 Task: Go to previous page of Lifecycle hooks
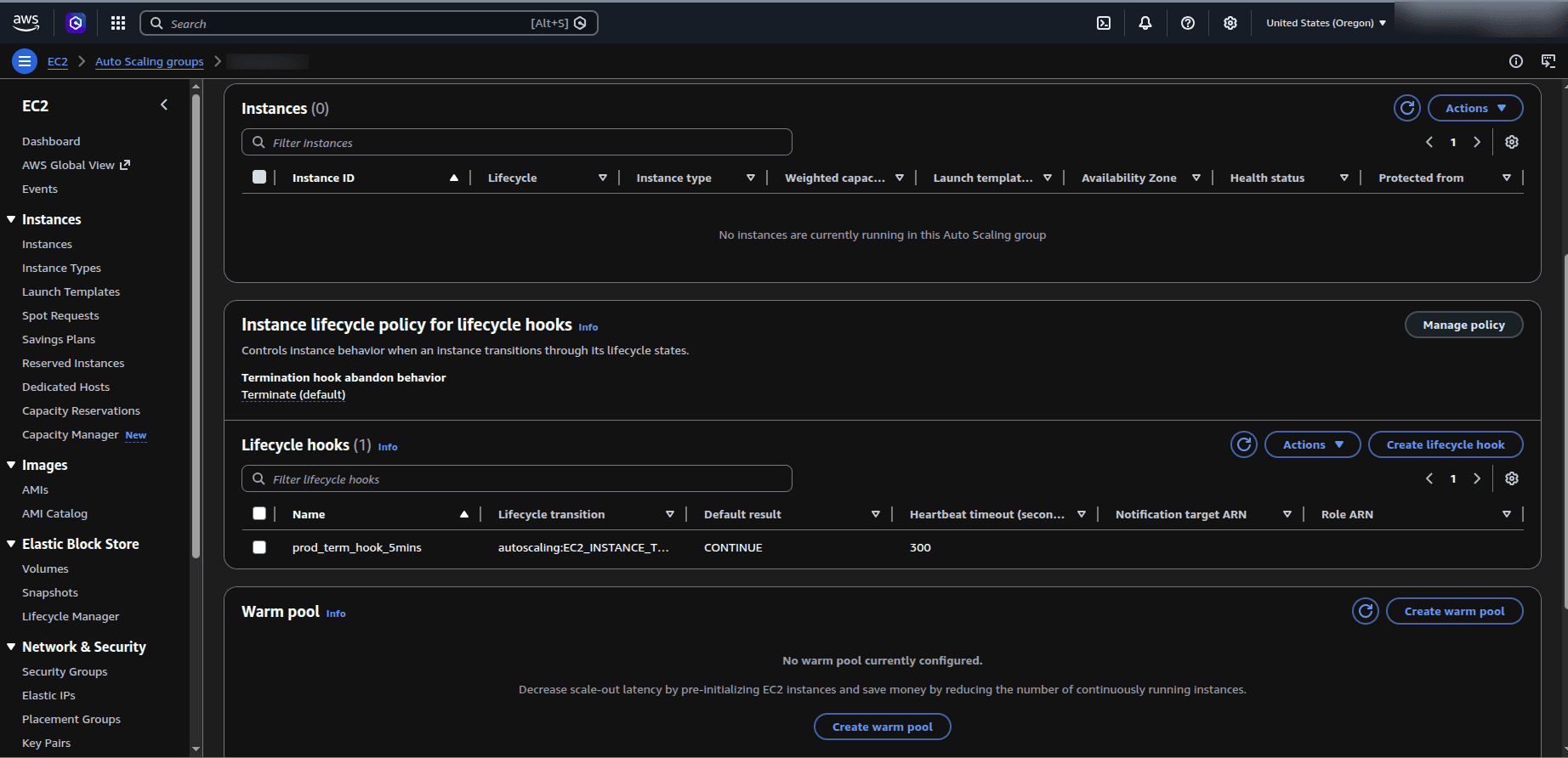(1429, 478)
